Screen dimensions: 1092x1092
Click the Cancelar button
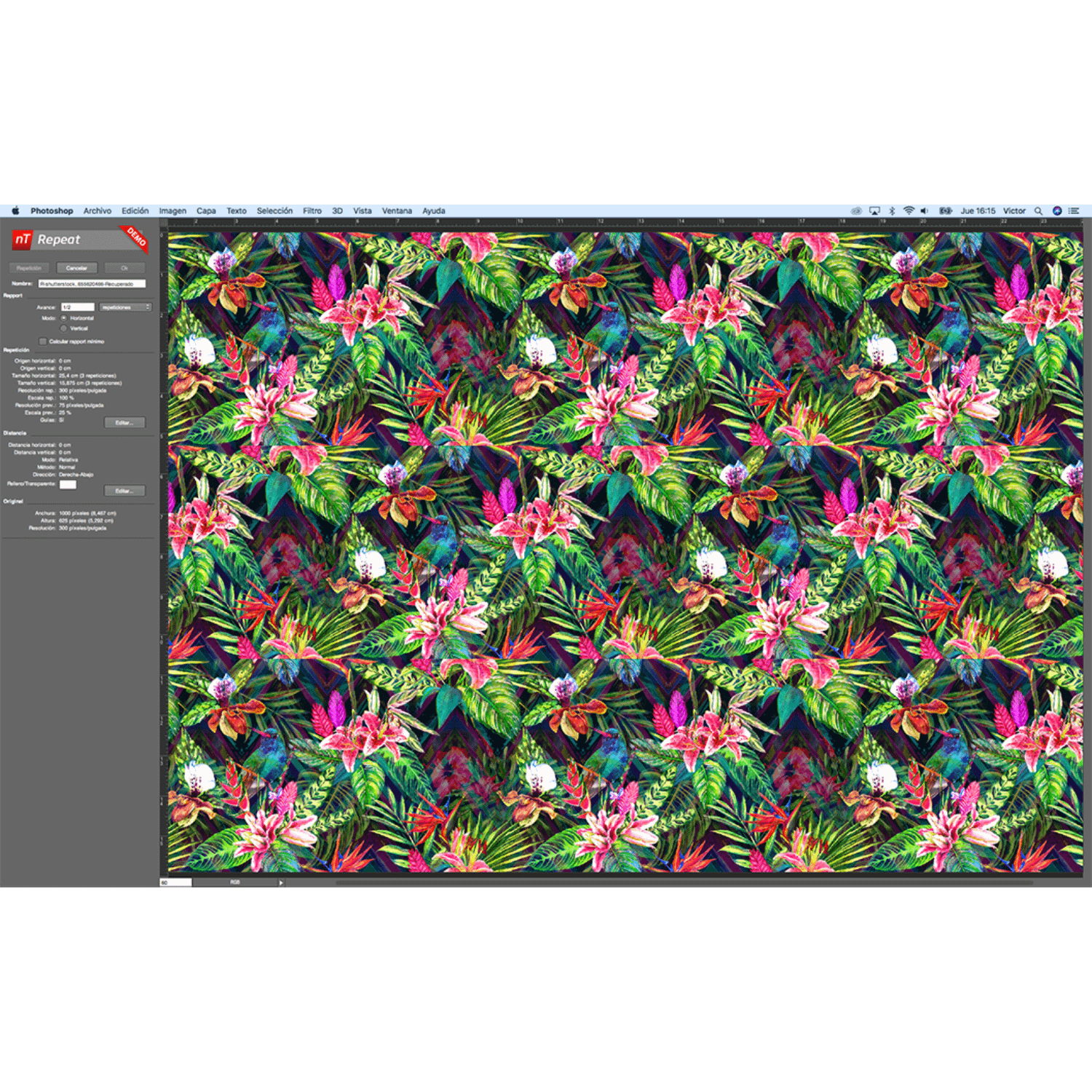[76, 268]
